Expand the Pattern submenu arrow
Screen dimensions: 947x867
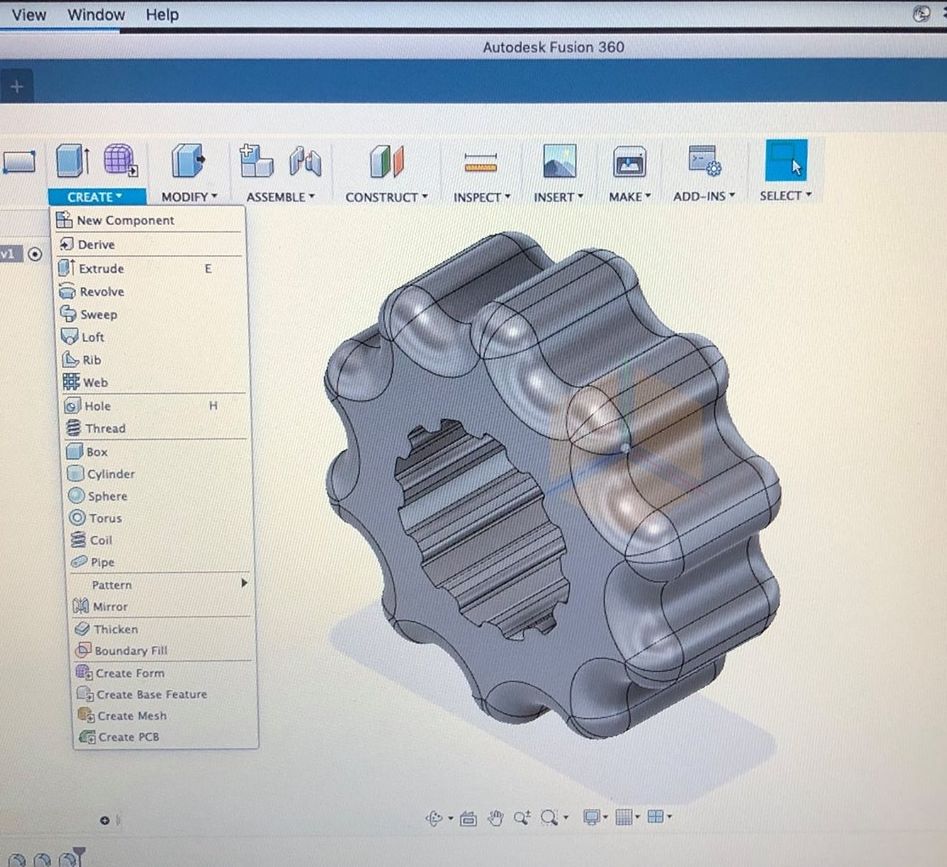243,583
